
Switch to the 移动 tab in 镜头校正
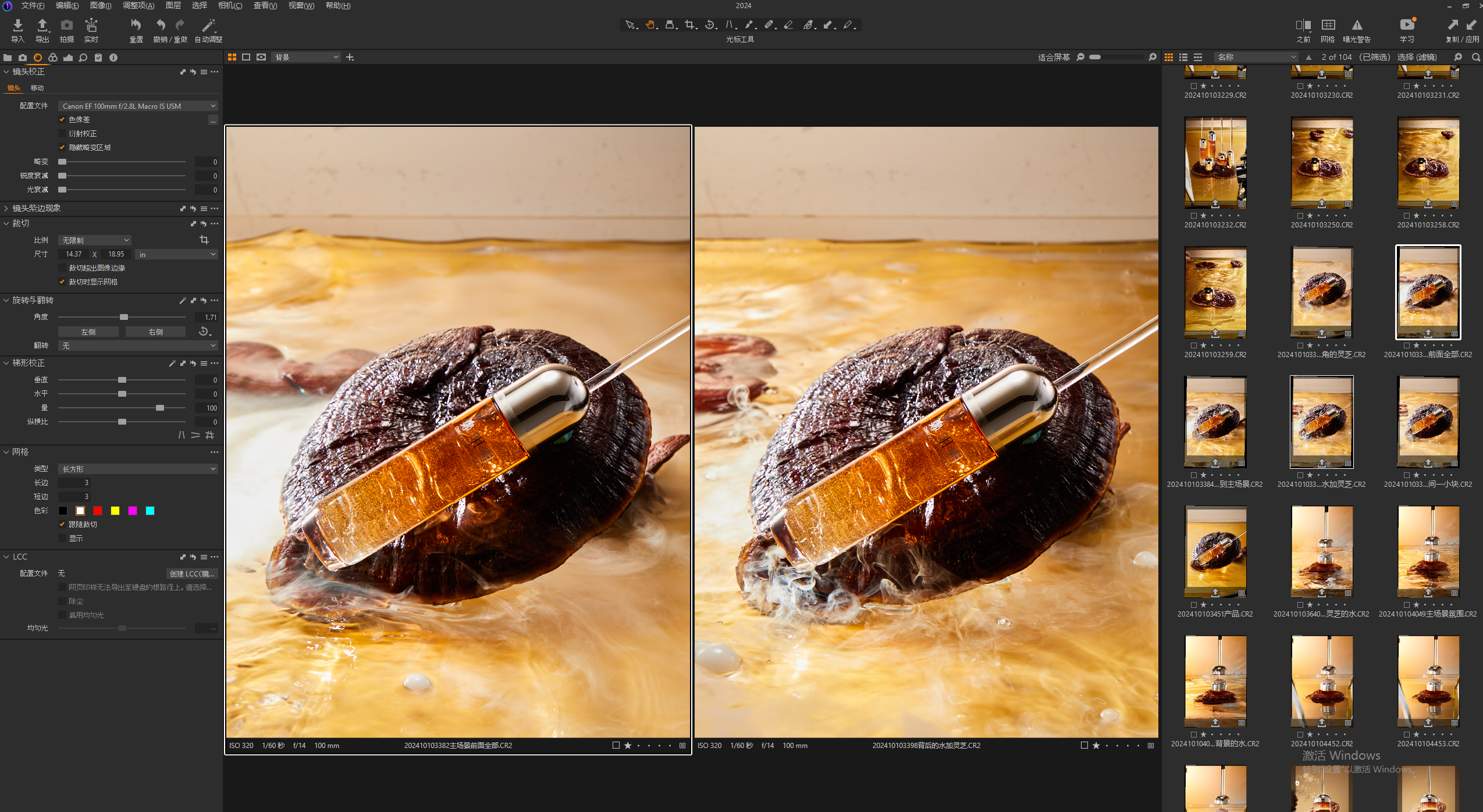(x=37, y=88)
